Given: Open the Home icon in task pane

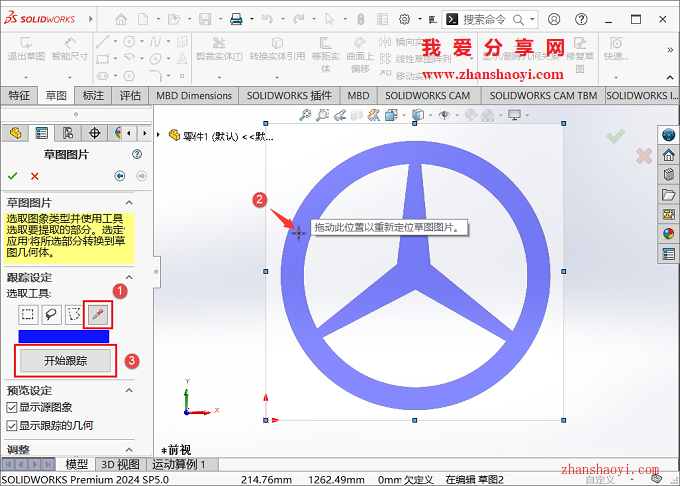Looking at the screenshot, I should point(668,155).
